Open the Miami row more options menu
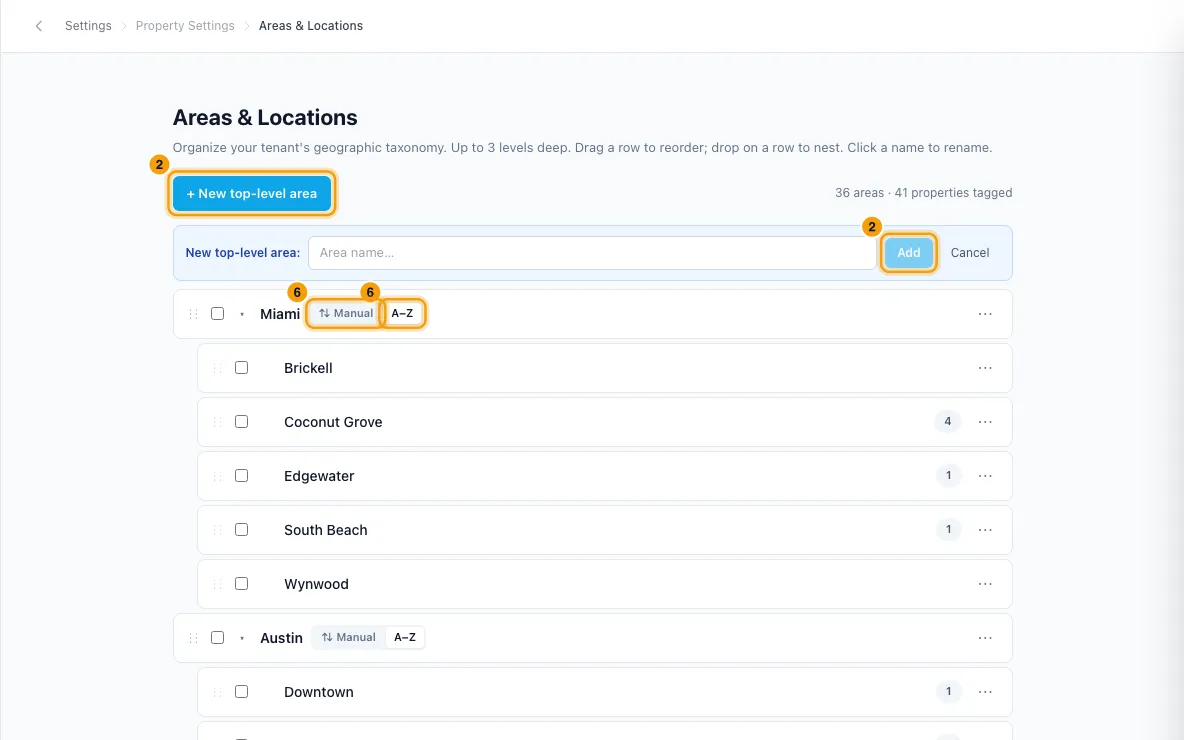1184x740 pixels. point(985,314)
